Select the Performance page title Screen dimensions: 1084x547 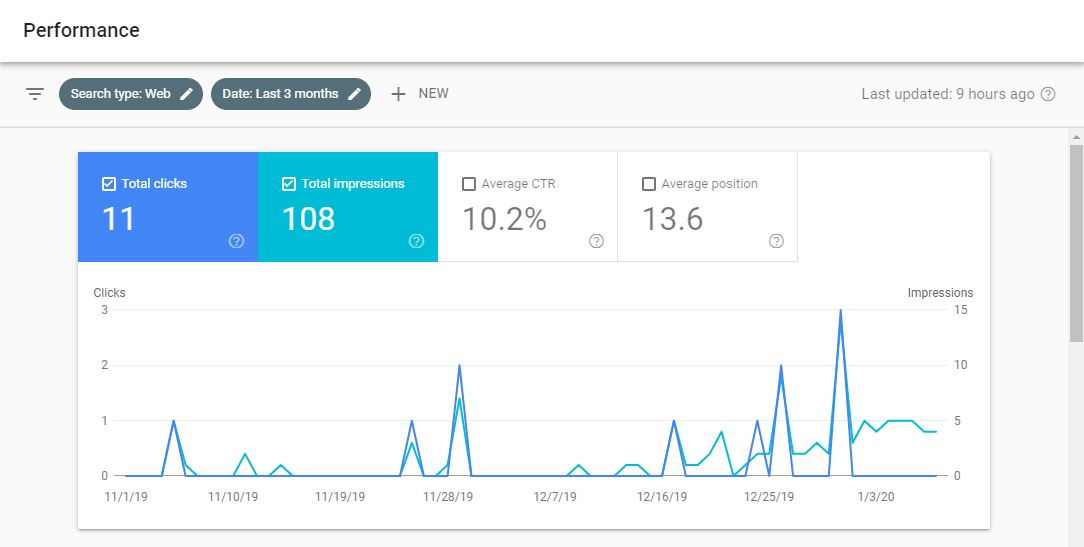pyautogui.click(x=81, y=30)
